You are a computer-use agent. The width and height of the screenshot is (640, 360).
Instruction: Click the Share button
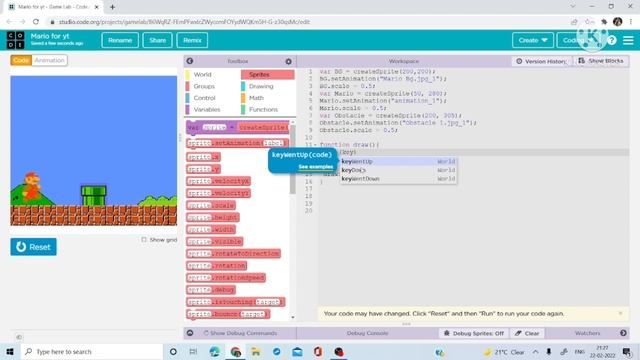point(158,40)
